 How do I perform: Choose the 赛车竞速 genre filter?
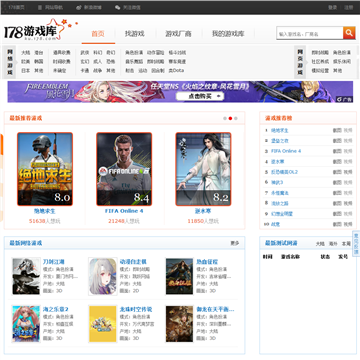pyautogui.click(x=177, y=62)
